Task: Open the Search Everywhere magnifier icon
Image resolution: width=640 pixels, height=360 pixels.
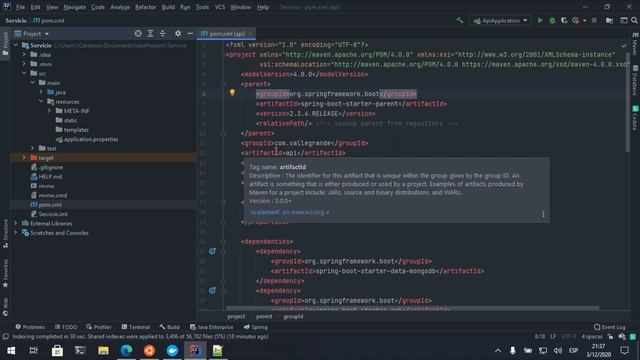Action: pos(634,20)
